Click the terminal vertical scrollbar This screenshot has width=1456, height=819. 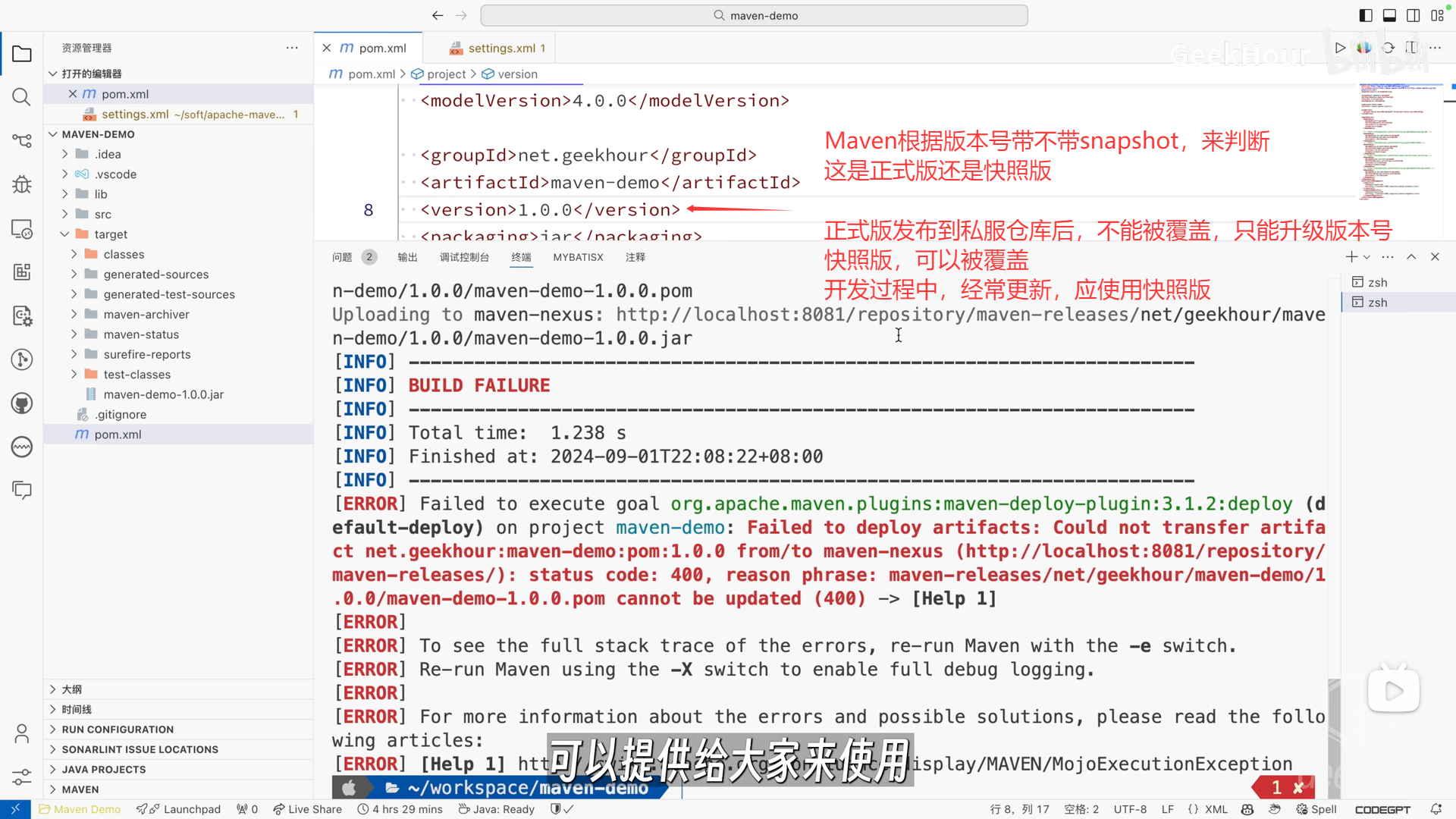1334,738
